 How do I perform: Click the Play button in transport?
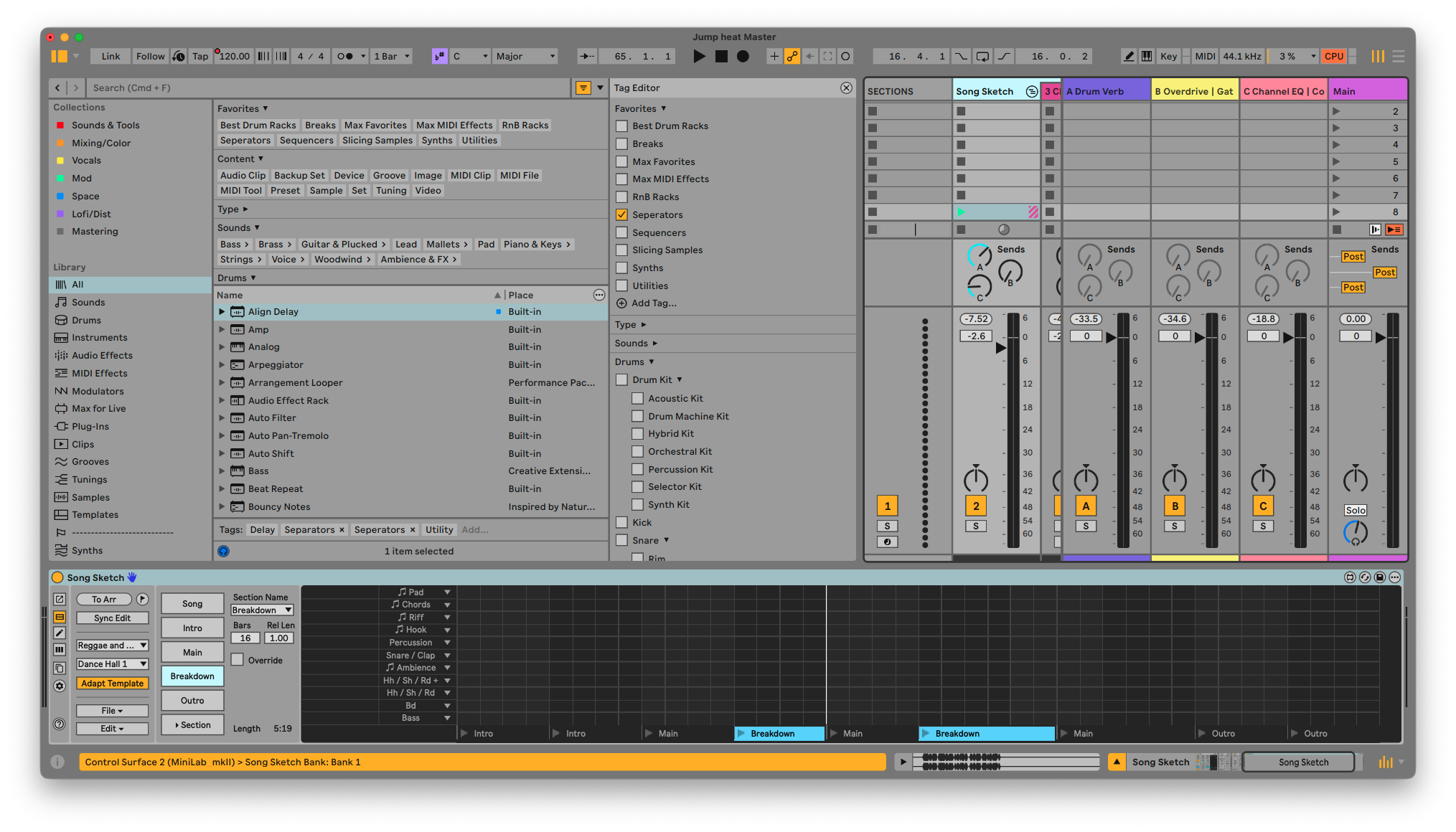(699, 56)
